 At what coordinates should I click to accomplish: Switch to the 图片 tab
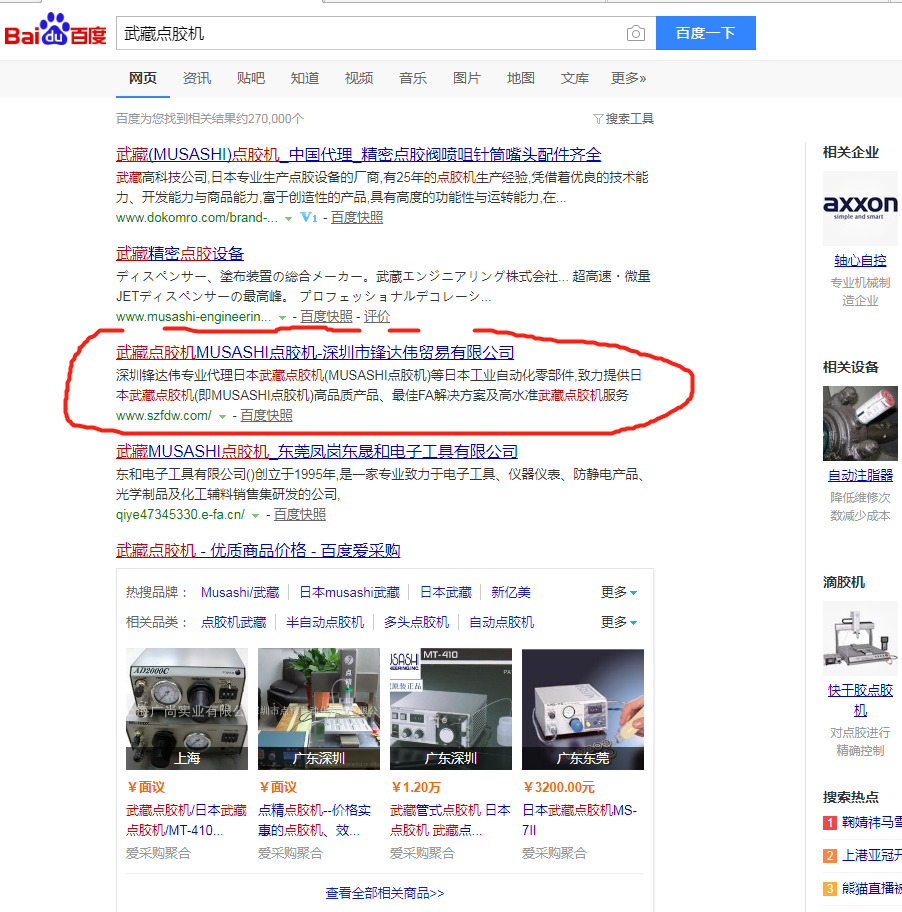pyautogui.click(x=467, y=78)
